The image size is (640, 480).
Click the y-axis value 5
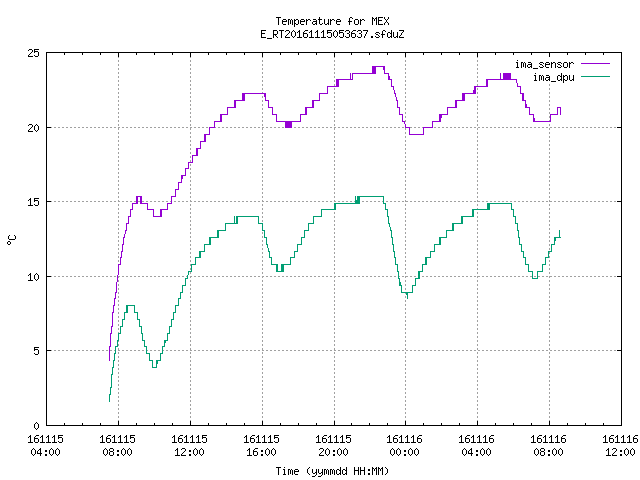[x=37, y=351]
